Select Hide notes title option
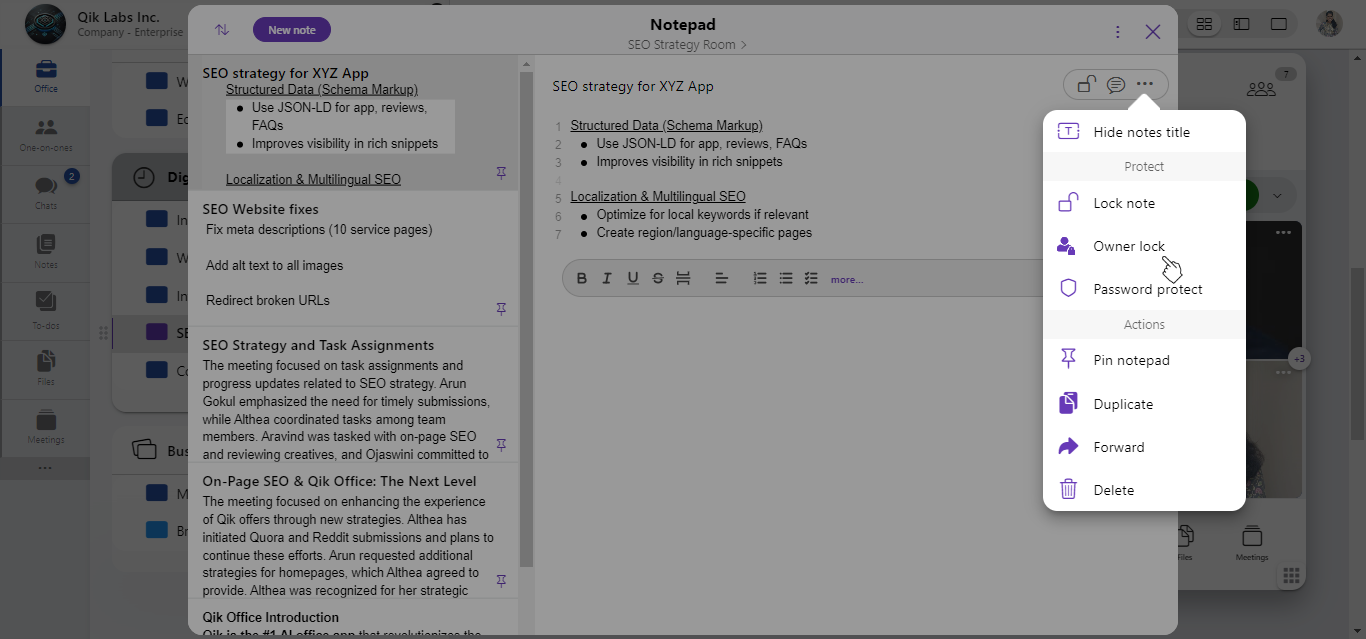The width and height of the screenshot is (1366, 639). click(1141, 132)
